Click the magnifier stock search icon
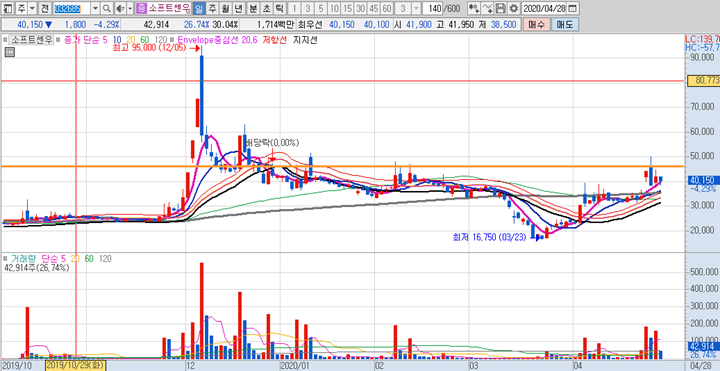 click(x=106, y=8)
